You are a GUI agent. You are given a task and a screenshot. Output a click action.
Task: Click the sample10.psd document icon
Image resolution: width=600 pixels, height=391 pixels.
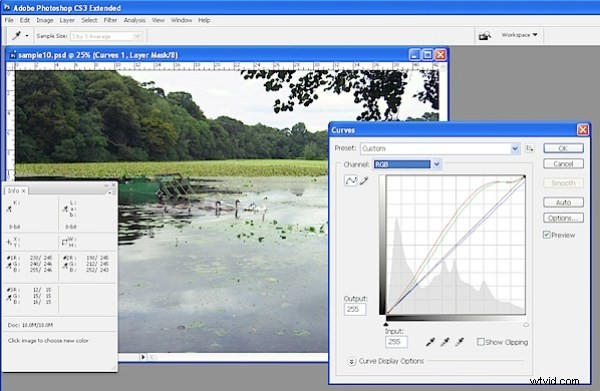click(13, 55)
